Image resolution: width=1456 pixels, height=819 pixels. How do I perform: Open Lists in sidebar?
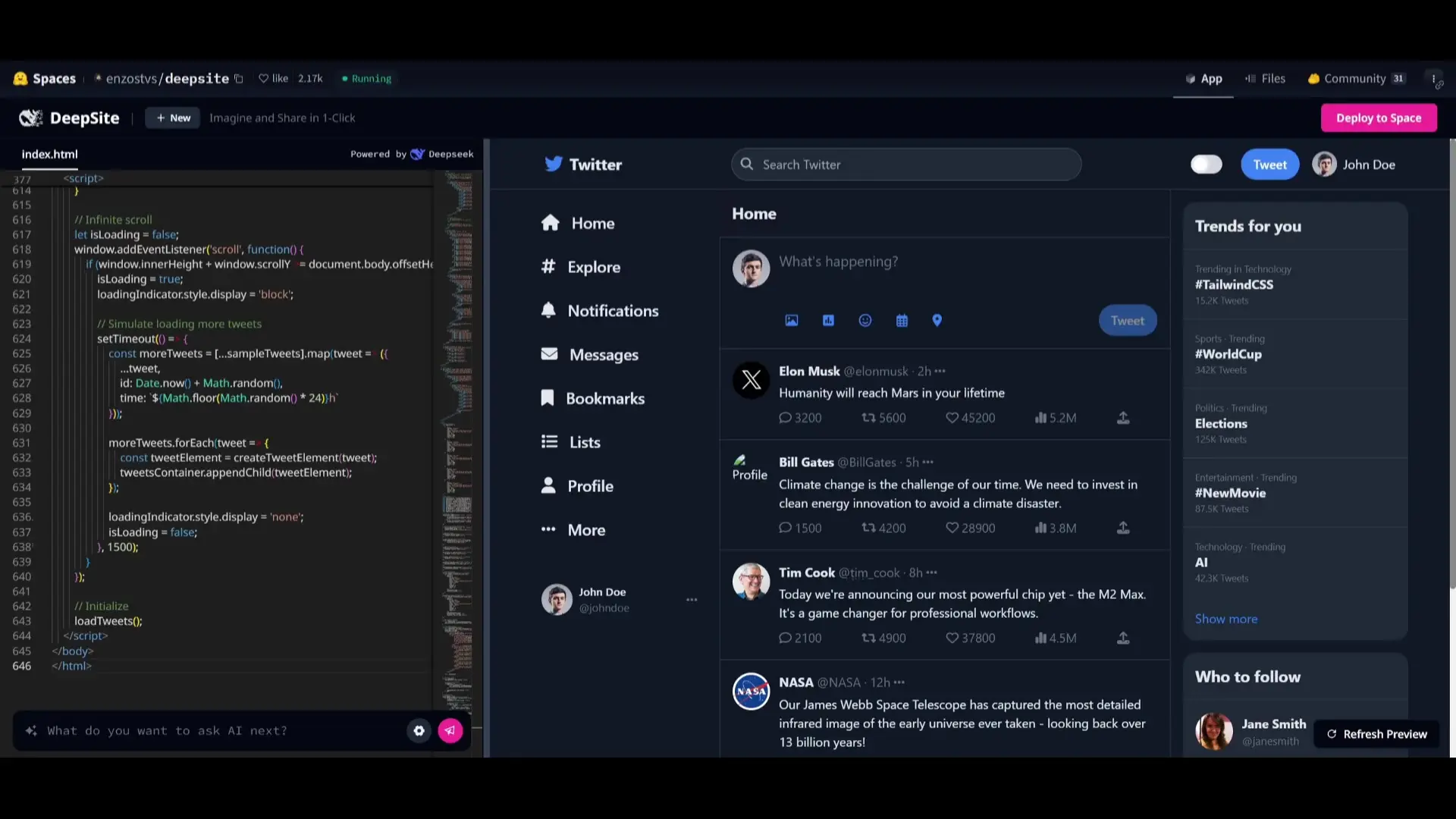pyautogui.click(x=570, y=442)
